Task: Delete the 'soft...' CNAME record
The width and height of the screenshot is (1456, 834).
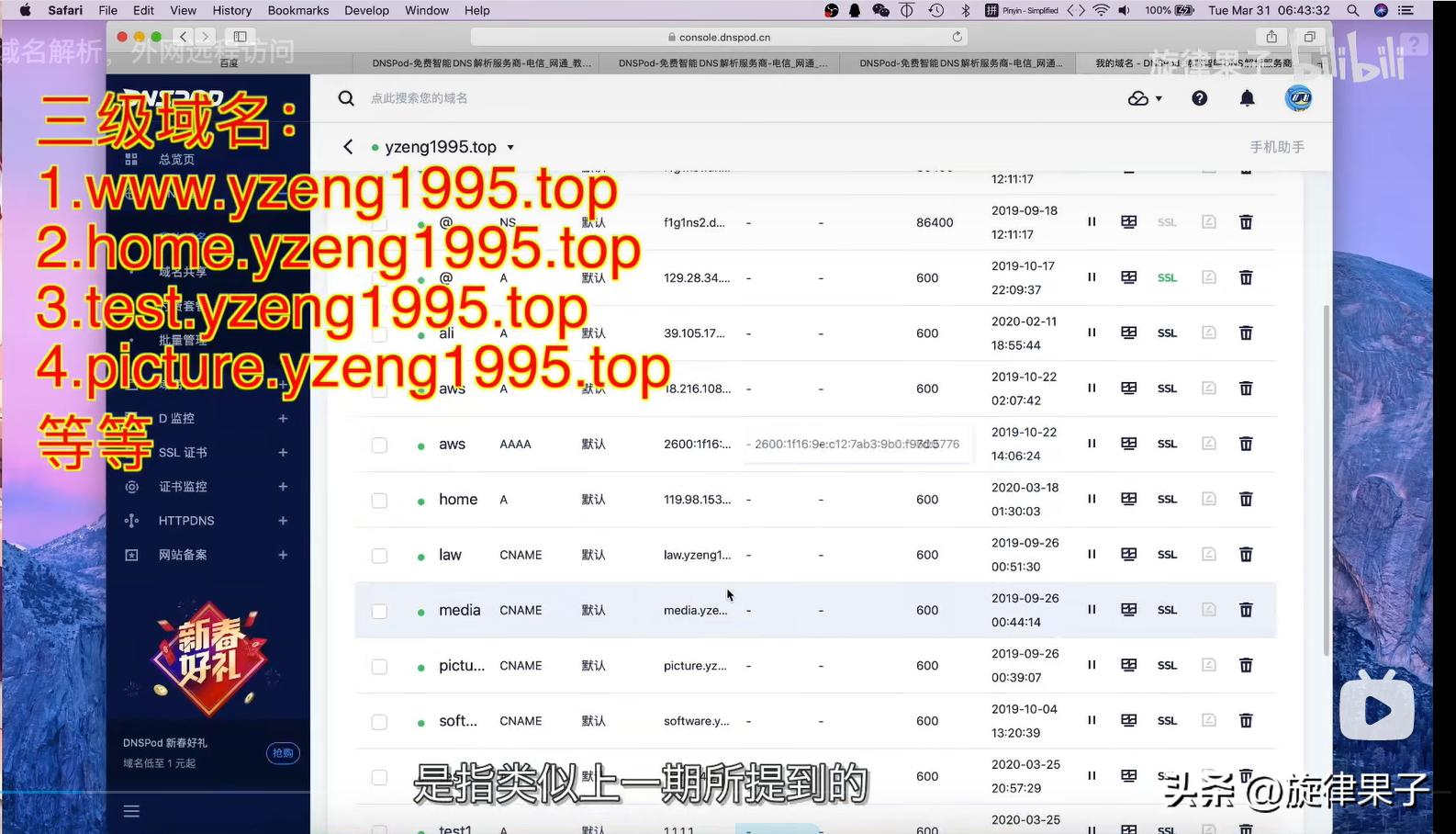Action: tap(1246, 721)
